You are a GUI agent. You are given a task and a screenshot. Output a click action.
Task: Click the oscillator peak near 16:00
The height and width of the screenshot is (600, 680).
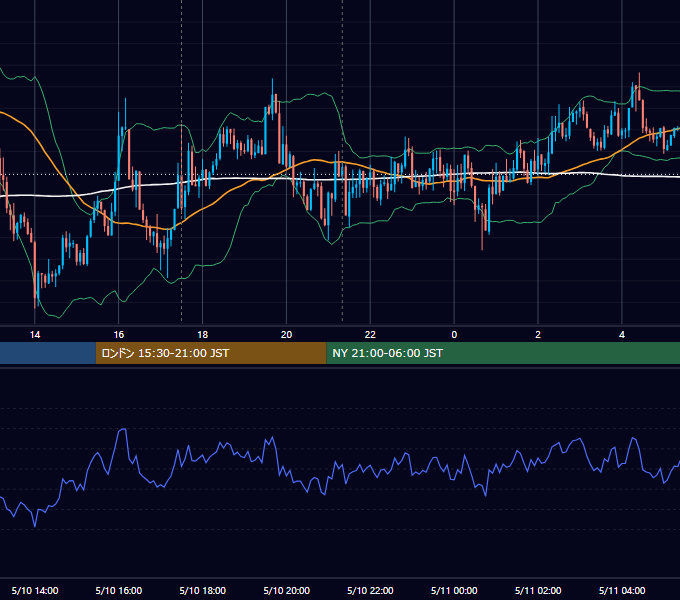(123, 430)
